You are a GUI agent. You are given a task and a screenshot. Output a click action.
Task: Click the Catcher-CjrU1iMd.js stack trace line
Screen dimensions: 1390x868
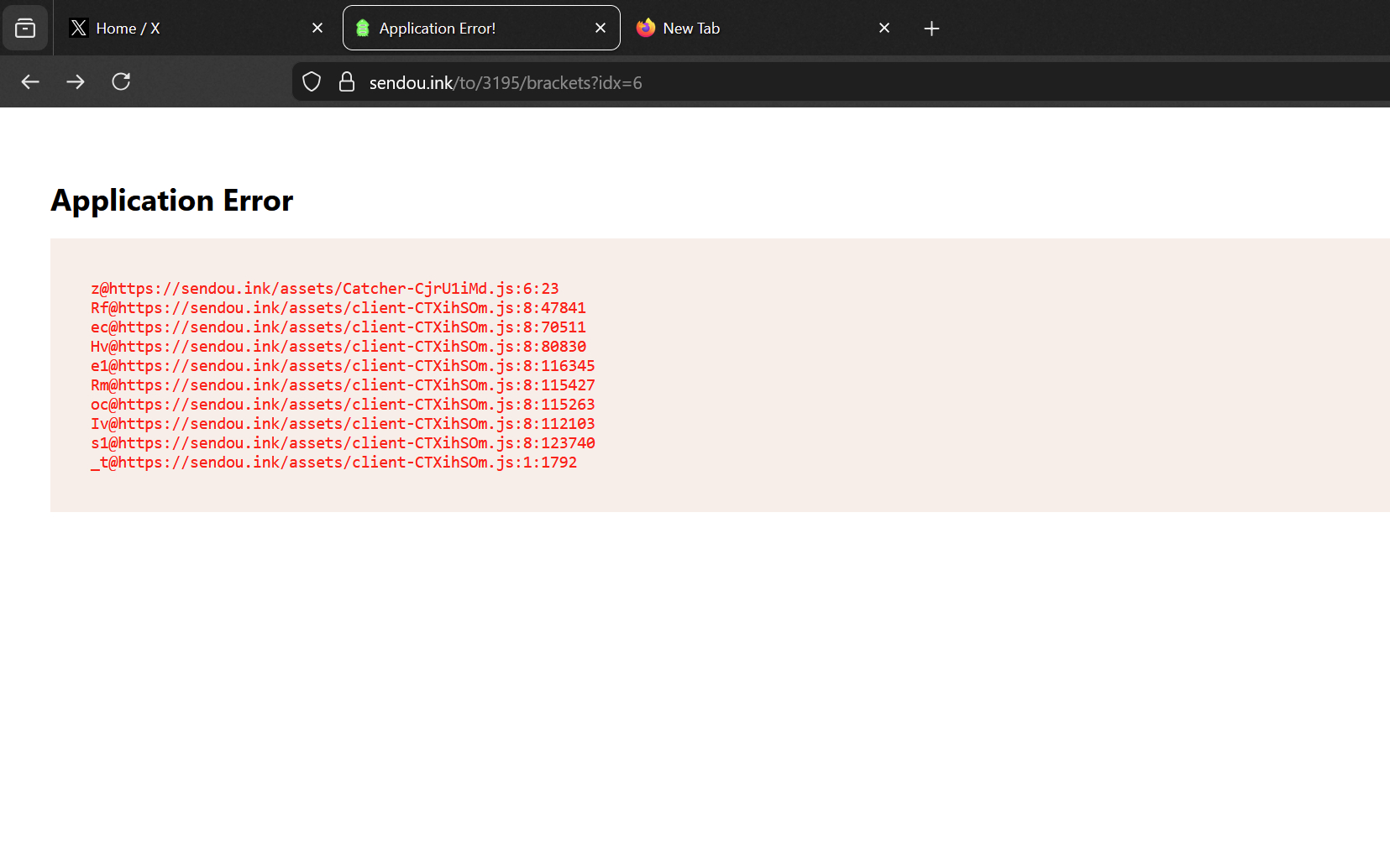325,289
